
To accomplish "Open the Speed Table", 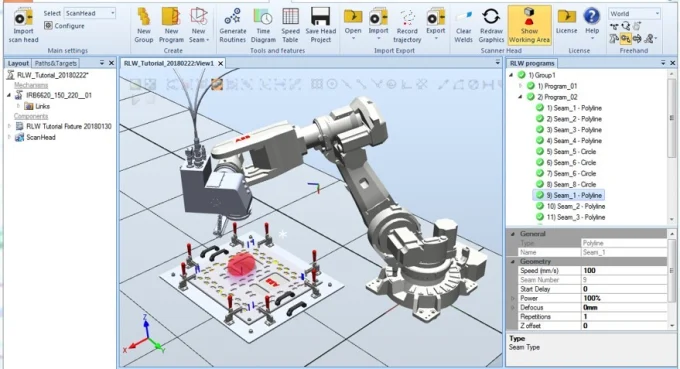I will [290, 17].
